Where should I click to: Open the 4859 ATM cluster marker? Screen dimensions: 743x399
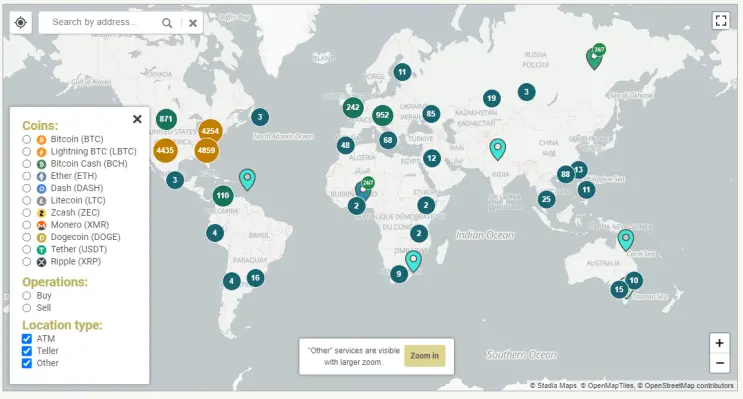tap(206, 150)
